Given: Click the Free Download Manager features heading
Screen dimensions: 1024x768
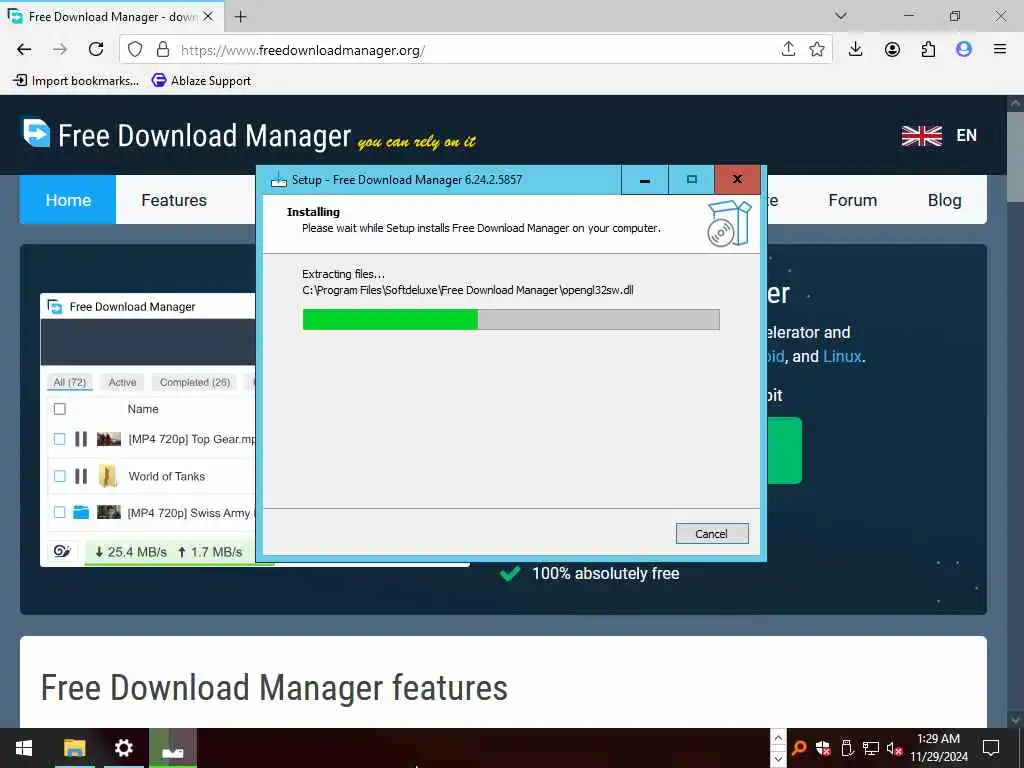Looking at the screenshot, I should tap(274, 688).
